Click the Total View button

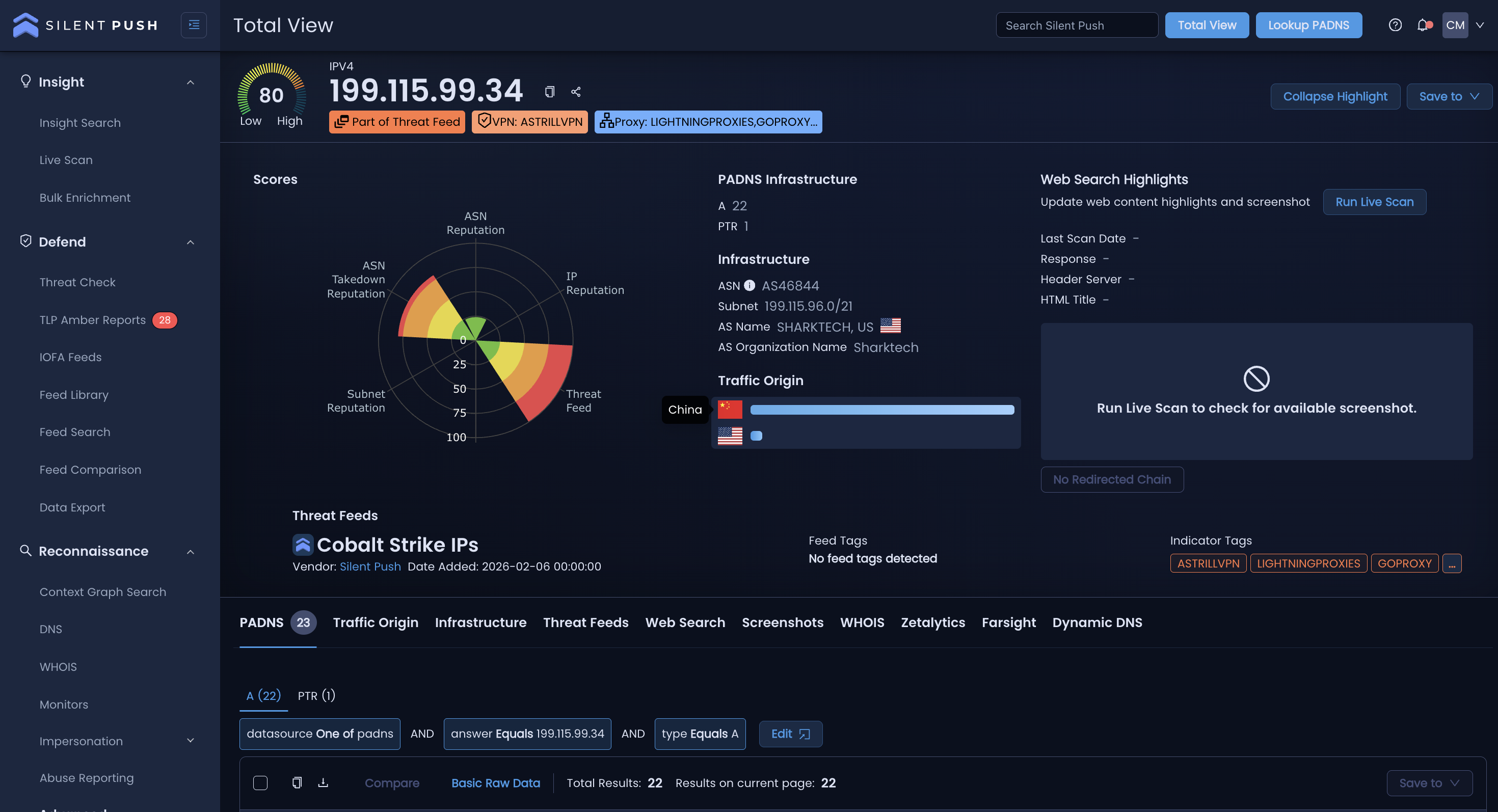1207,25
